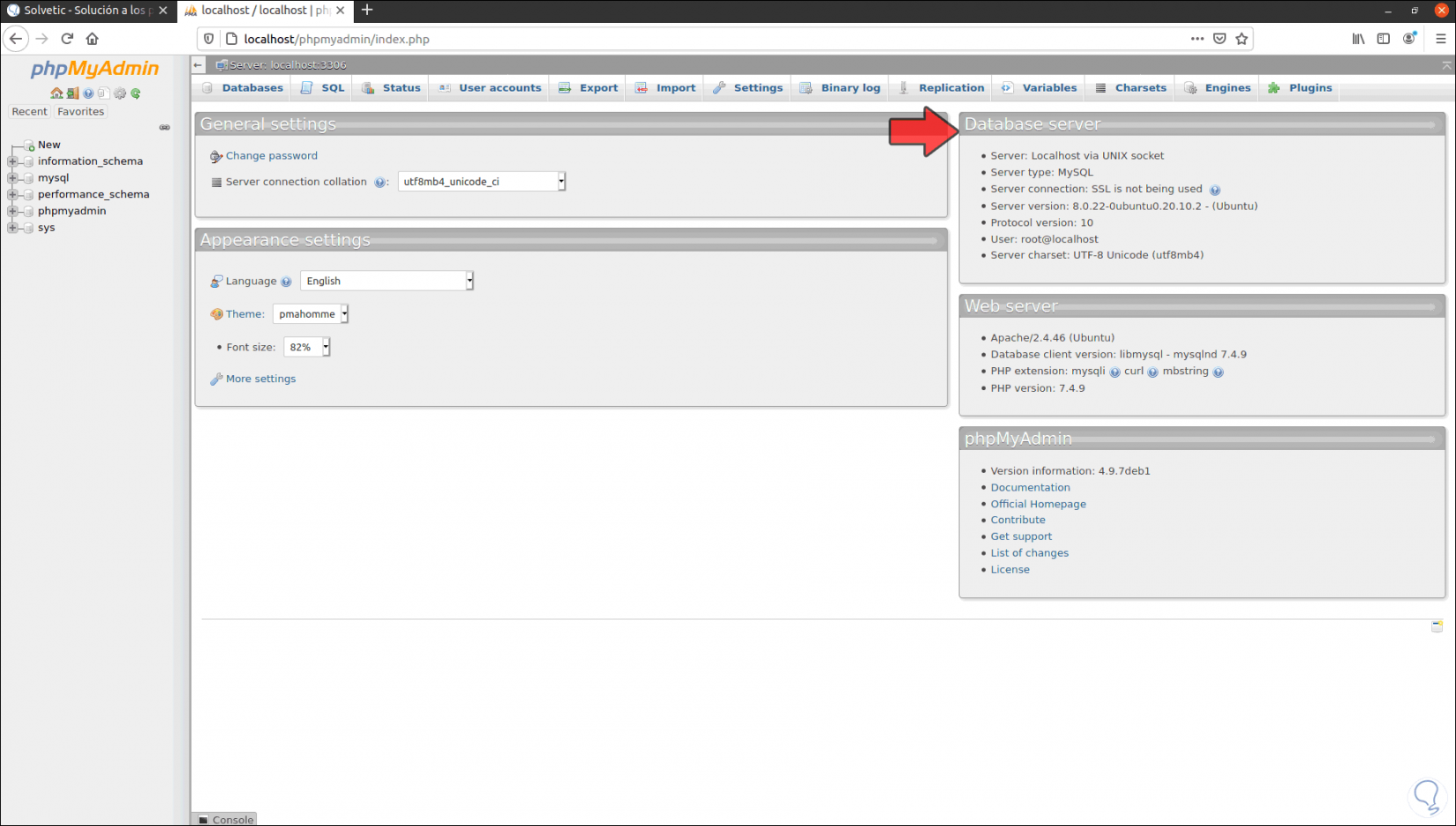Switch to the SQL tab
This screenshot has height=826, width=1456.
323,88
